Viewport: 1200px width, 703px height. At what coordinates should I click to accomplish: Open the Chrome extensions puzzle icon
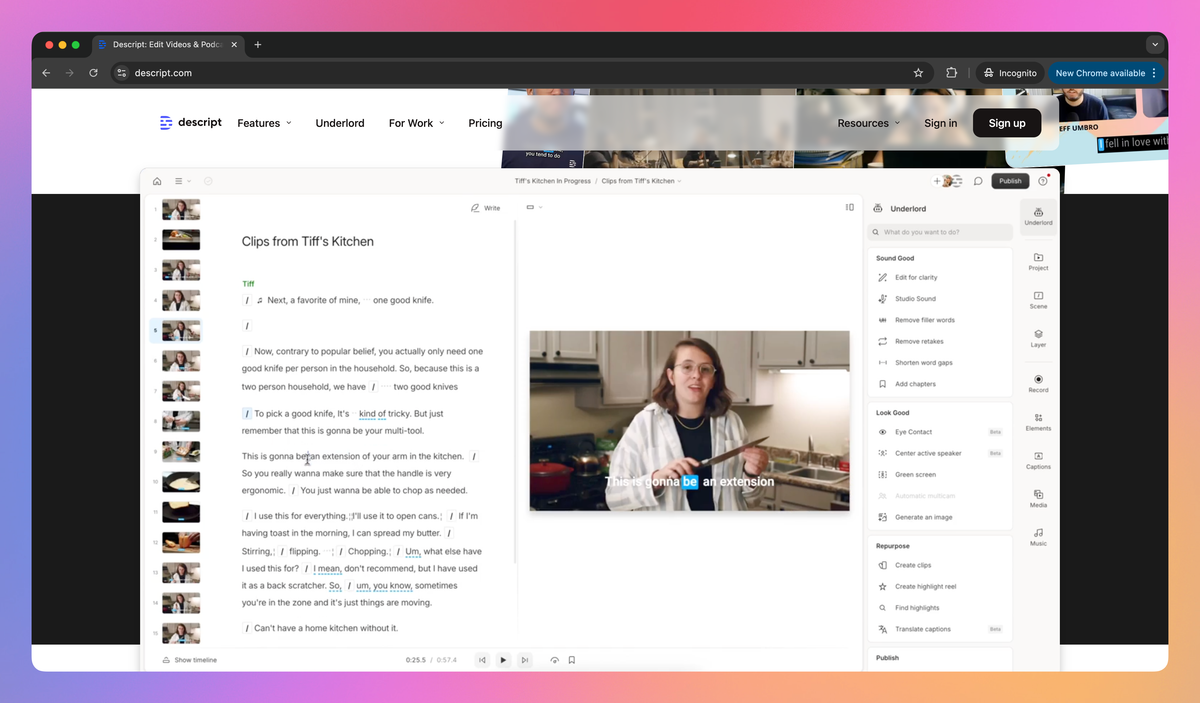[x=951, y=73]
